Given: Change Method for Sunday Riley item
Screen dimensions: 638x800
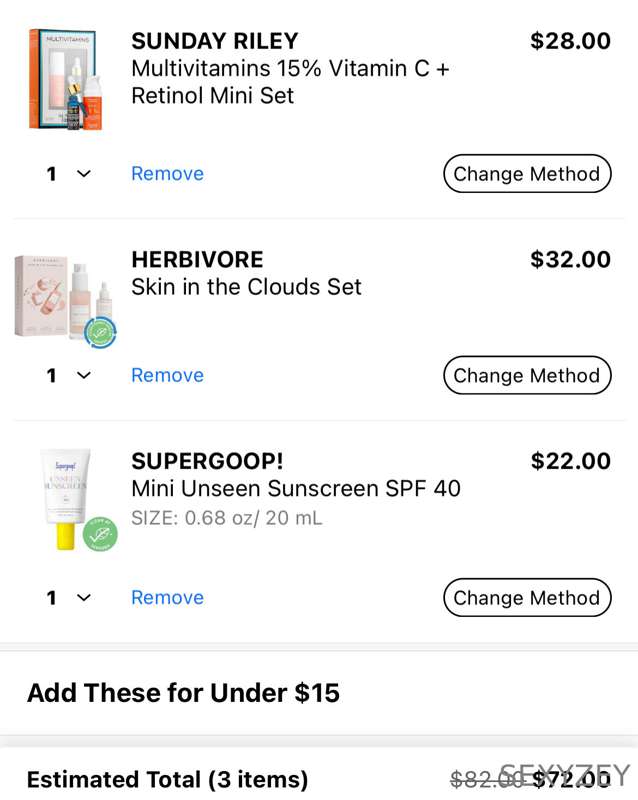Looking at the screenshot, I should pos(527,173).
